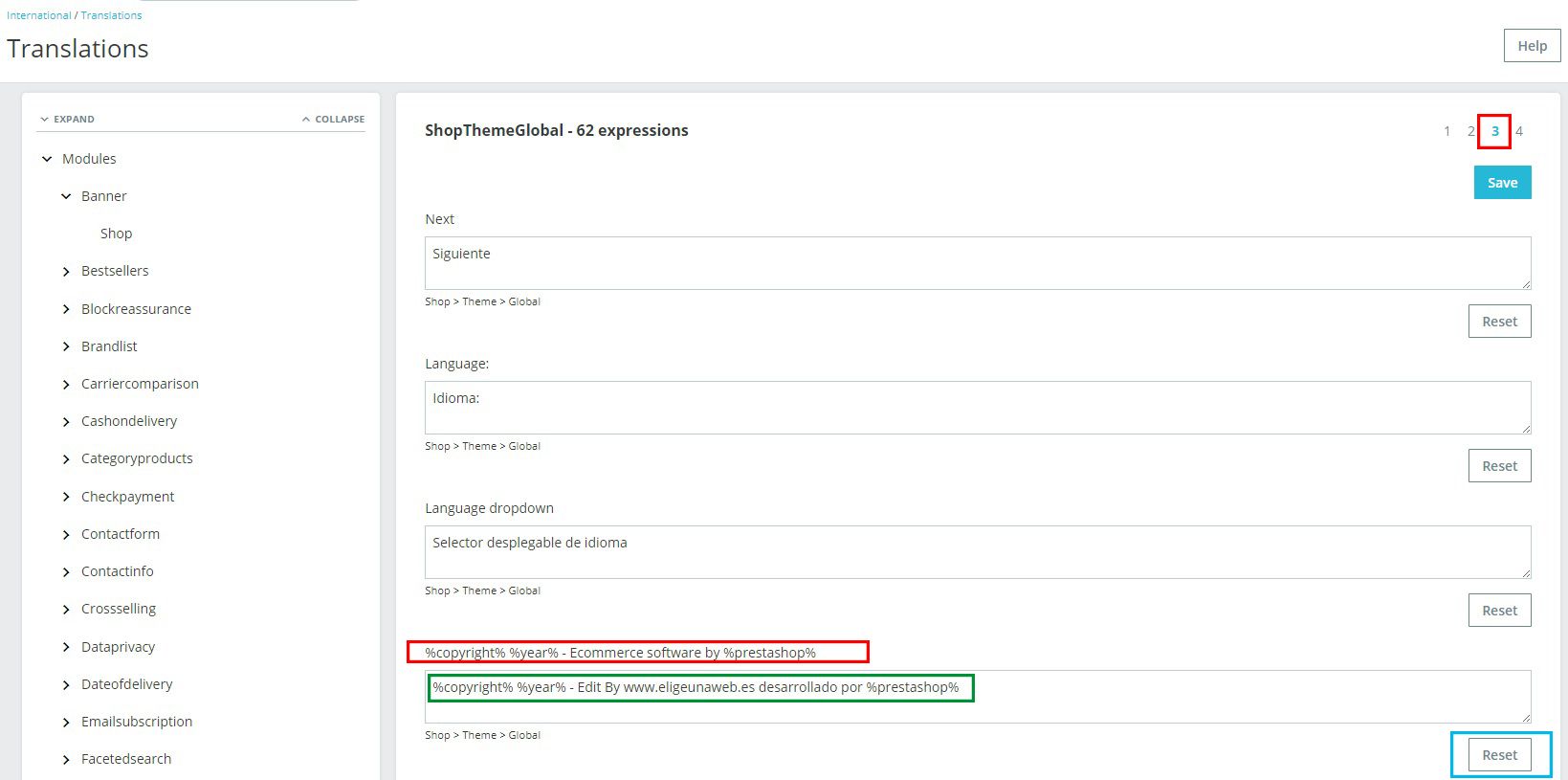Expand the Bestsellers chevron
The height and width of the screenshot is (780, 1568).
pos(66,272)
